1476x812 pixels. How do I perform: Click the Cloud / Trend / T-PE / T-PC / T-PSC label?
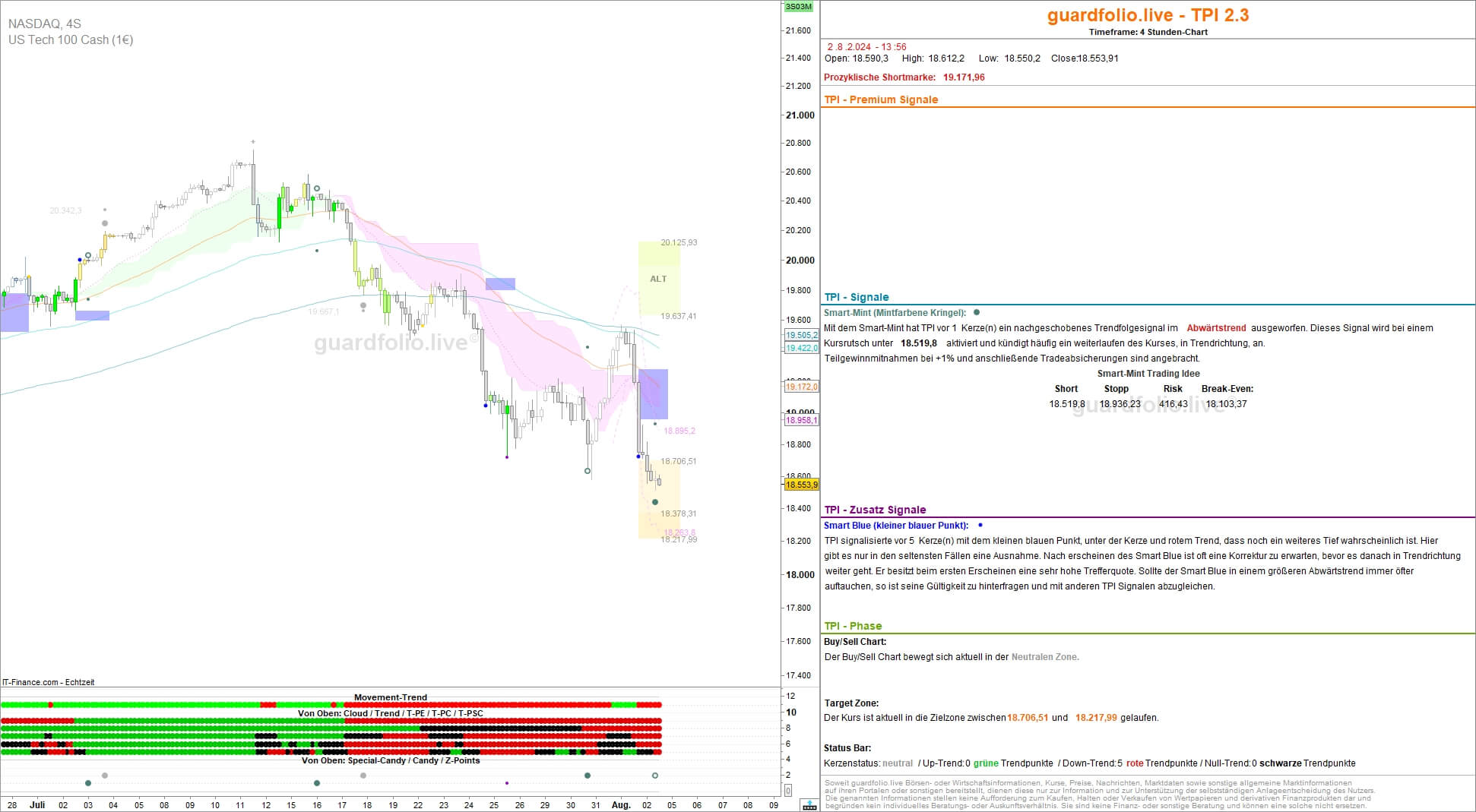391,713
